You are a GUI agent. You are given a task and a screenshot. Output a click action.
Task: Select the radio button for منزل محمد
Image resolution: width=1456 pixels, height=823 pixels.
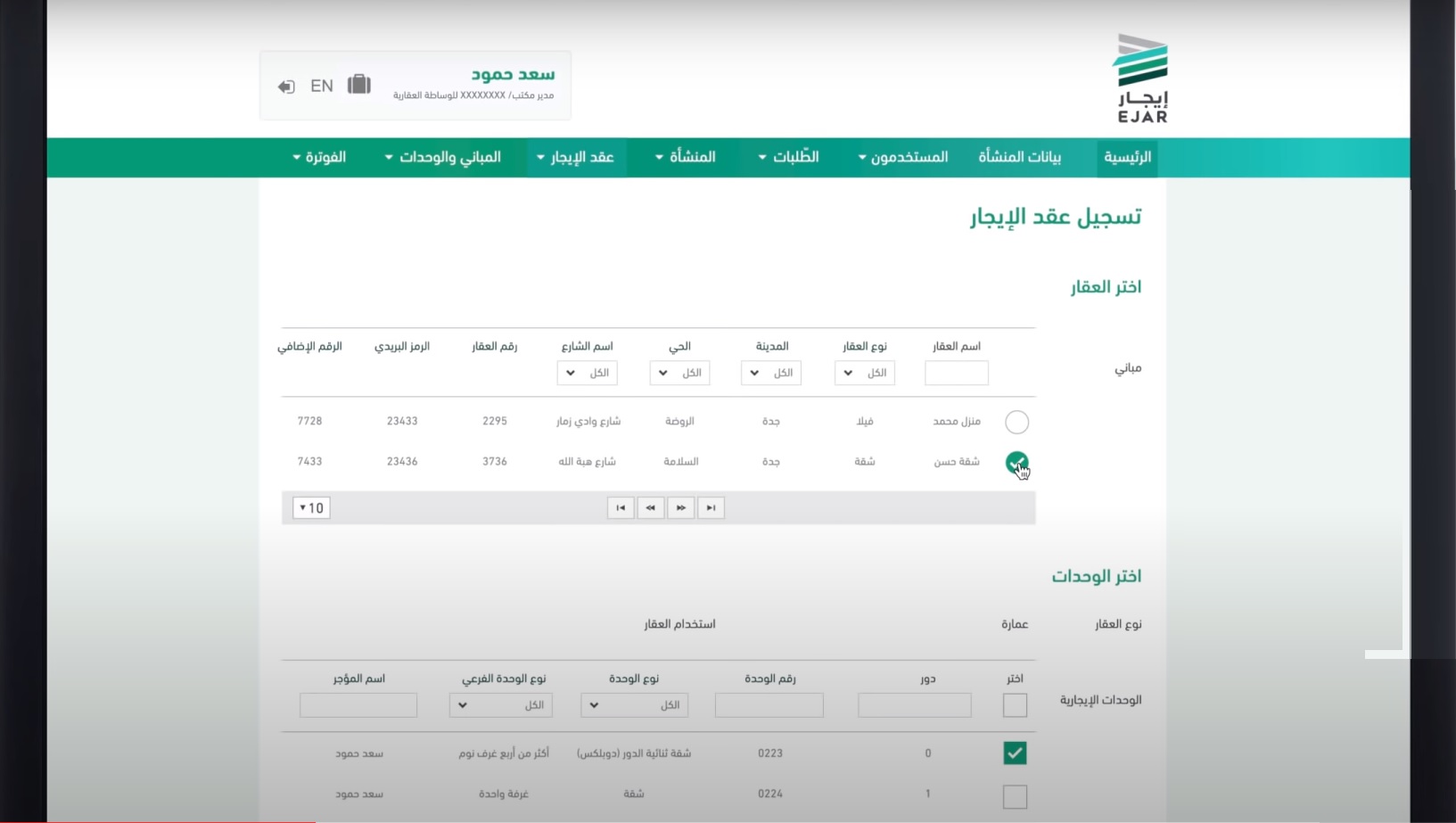(x=1016, y=422)
